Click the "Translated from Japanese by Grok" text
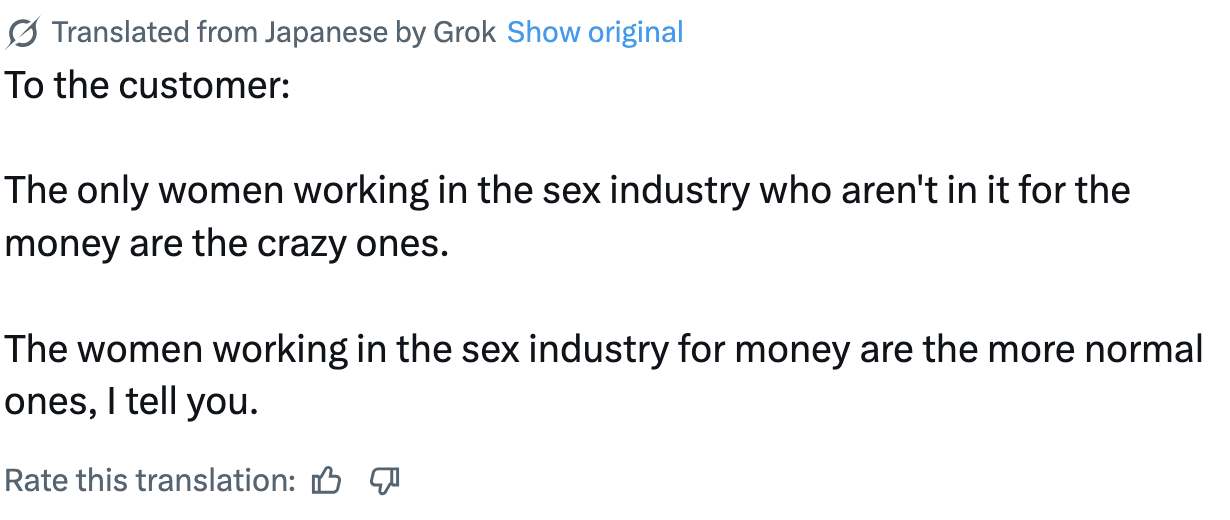Image resolution: width=1230 pixels, height=520 pixels. (x=274, y=32)
